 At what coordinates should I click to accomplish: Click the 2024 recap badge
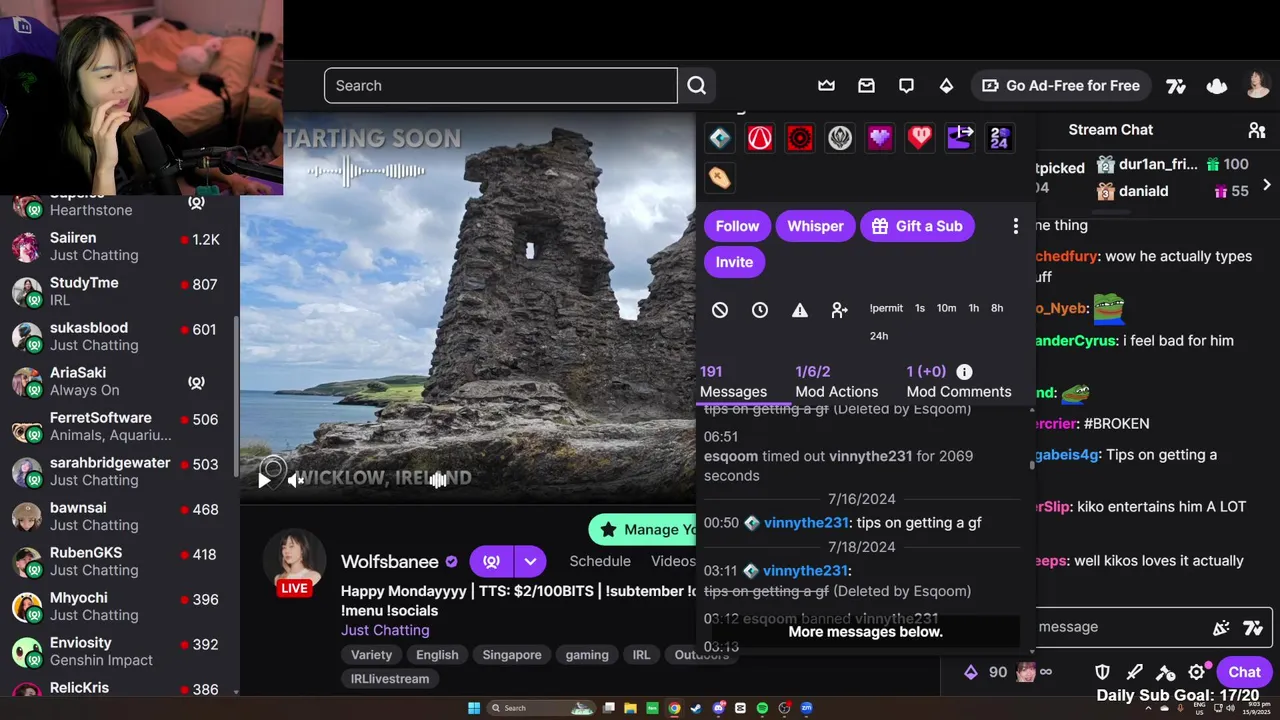pyautogui.click(x=1000, y=138)
